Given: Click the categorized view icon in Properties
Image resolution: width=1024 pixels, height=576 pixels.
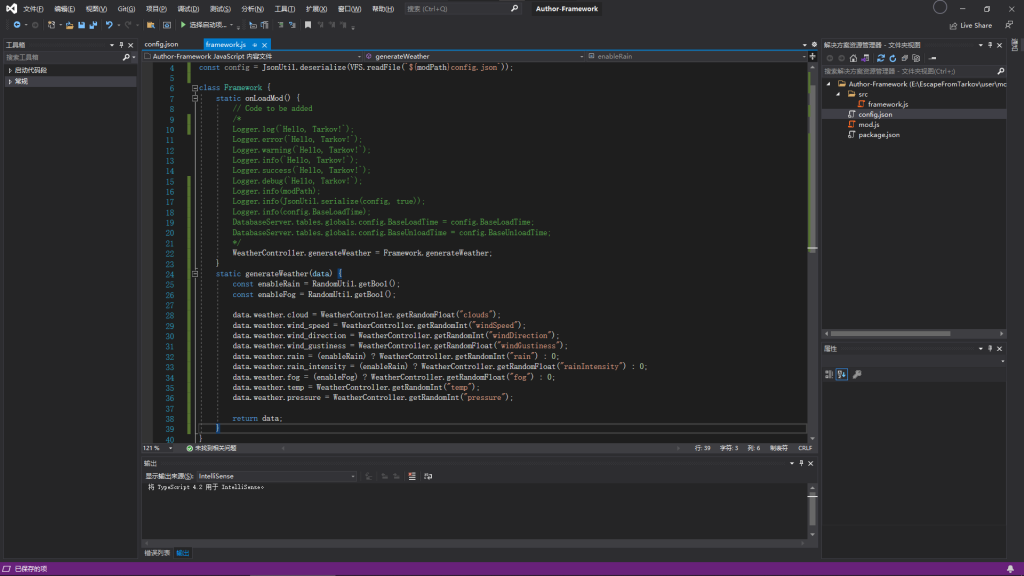Looking at the screenshot, I should pos(829,374).
